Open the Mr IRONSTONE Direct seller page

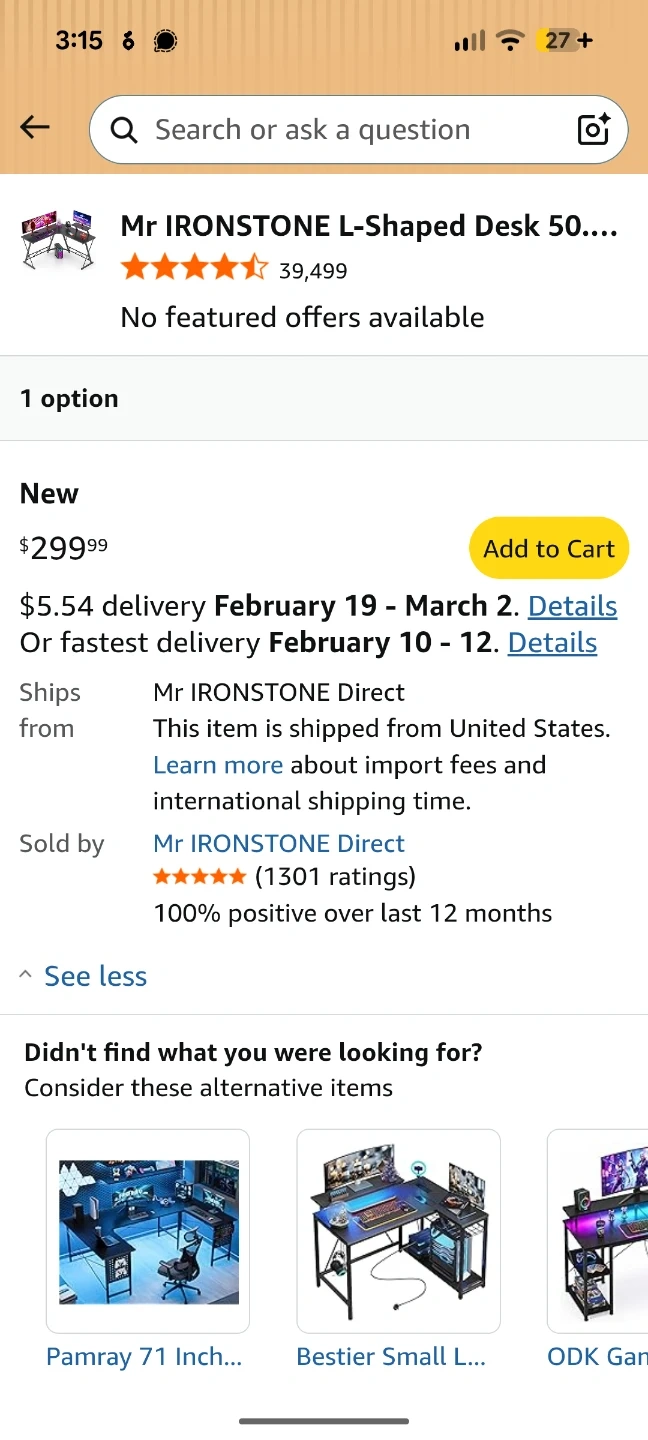click(x=279, y=843)
